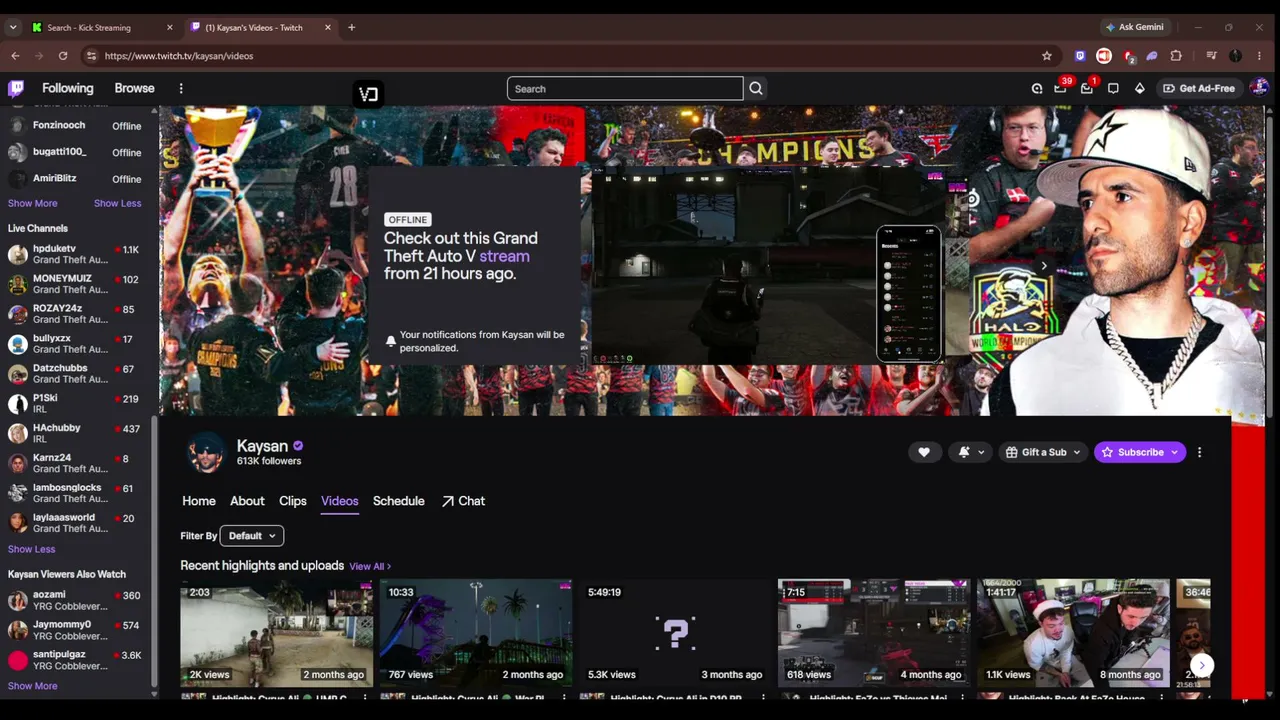1280x720 pixels.
Task: Open the 7:15 highlight video thumbnail
Action: (874, 632)
